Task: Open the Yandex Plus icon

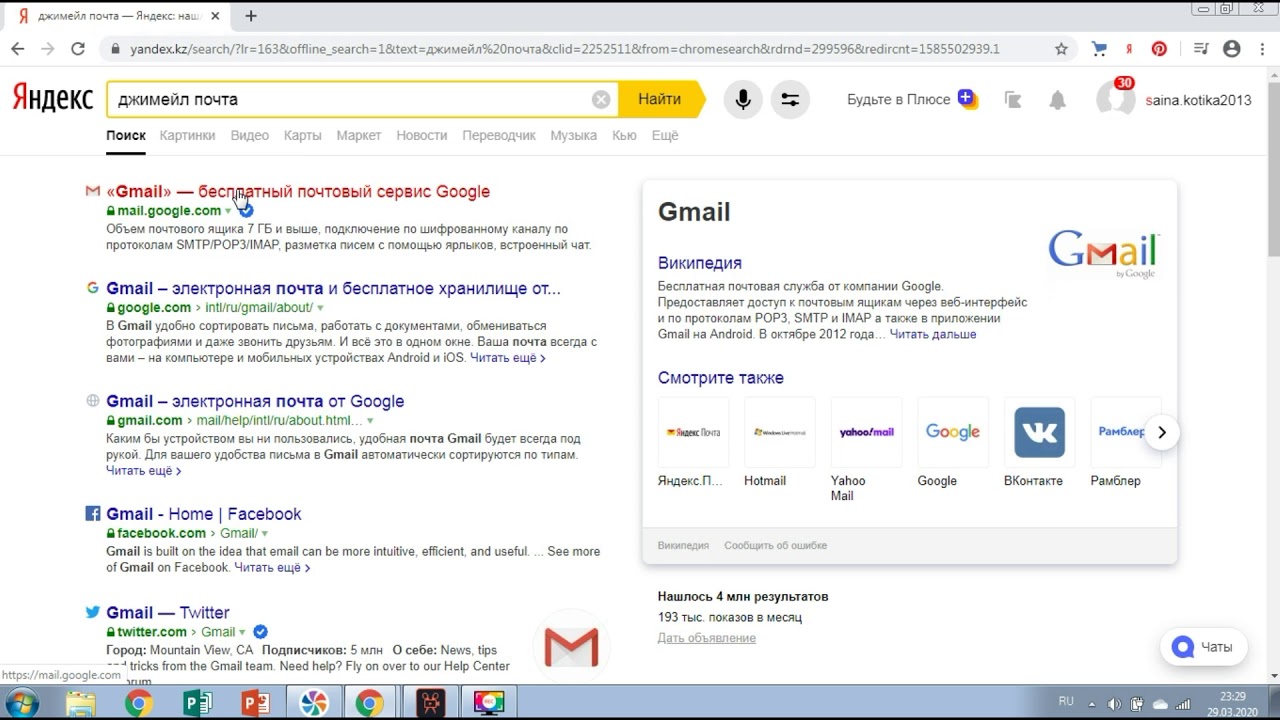Action: [966, 98]
